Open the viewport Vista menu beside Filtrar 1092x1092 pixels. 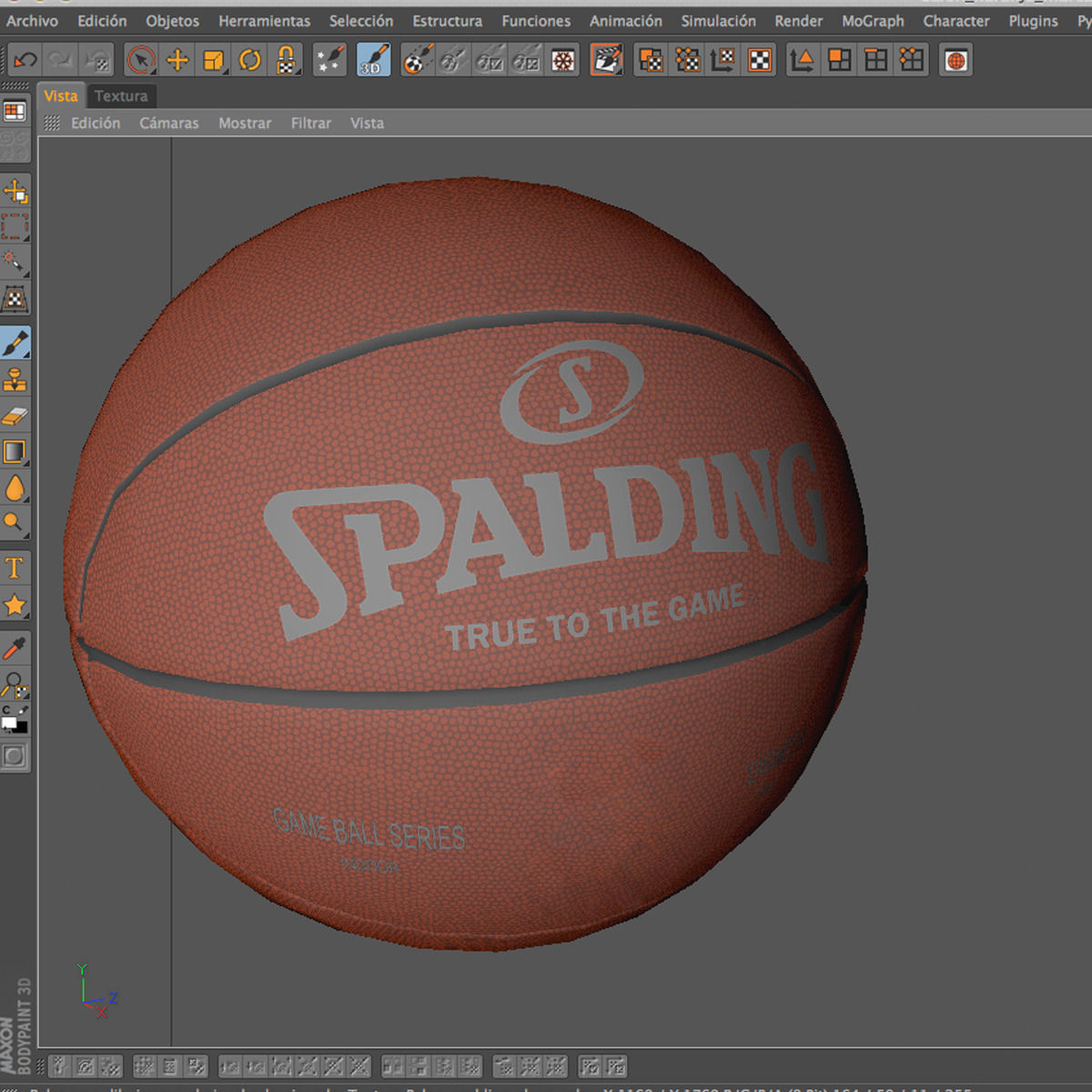[x=367, y=123]
